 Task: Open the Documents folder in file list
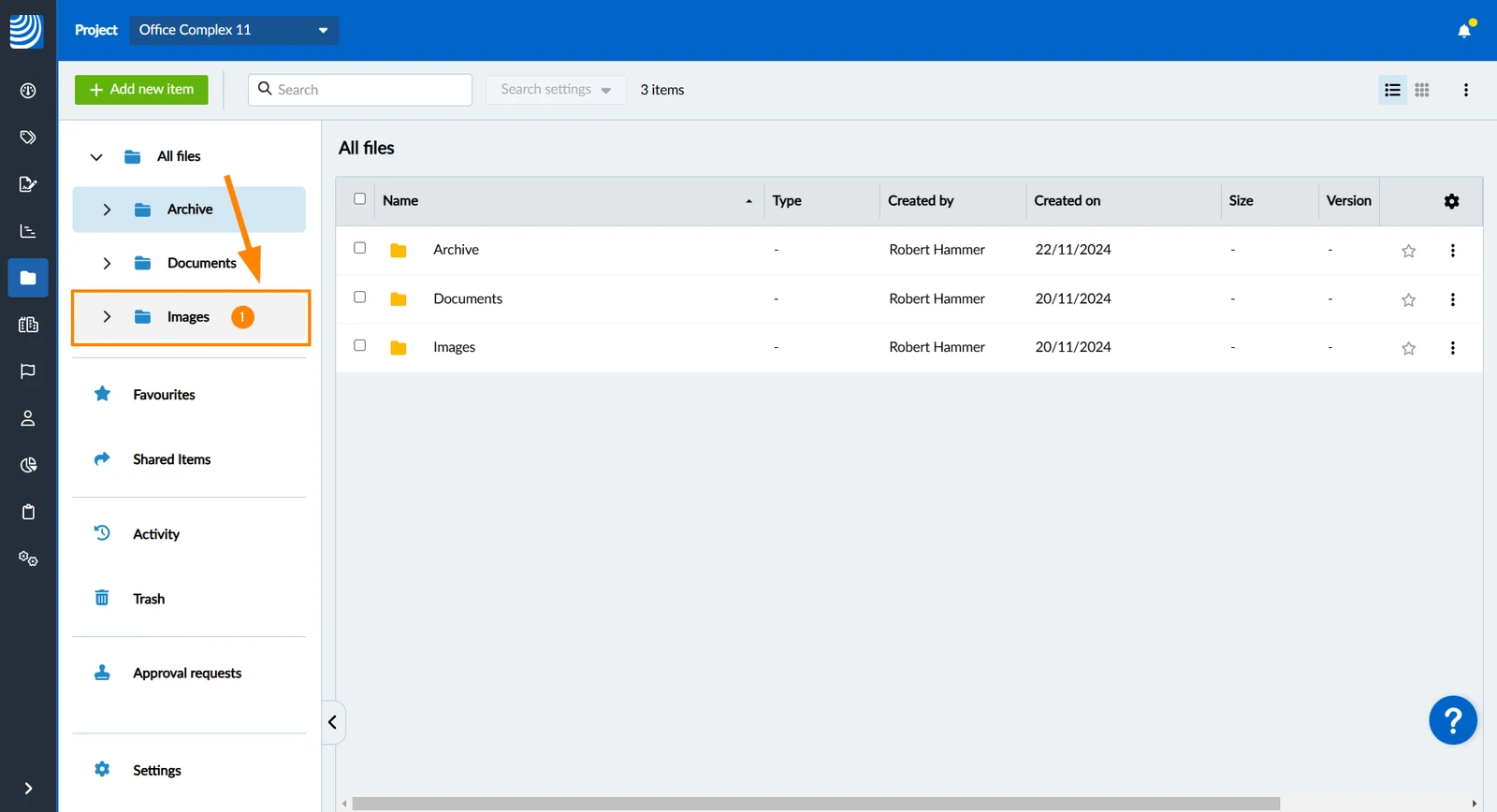point(468,298)
